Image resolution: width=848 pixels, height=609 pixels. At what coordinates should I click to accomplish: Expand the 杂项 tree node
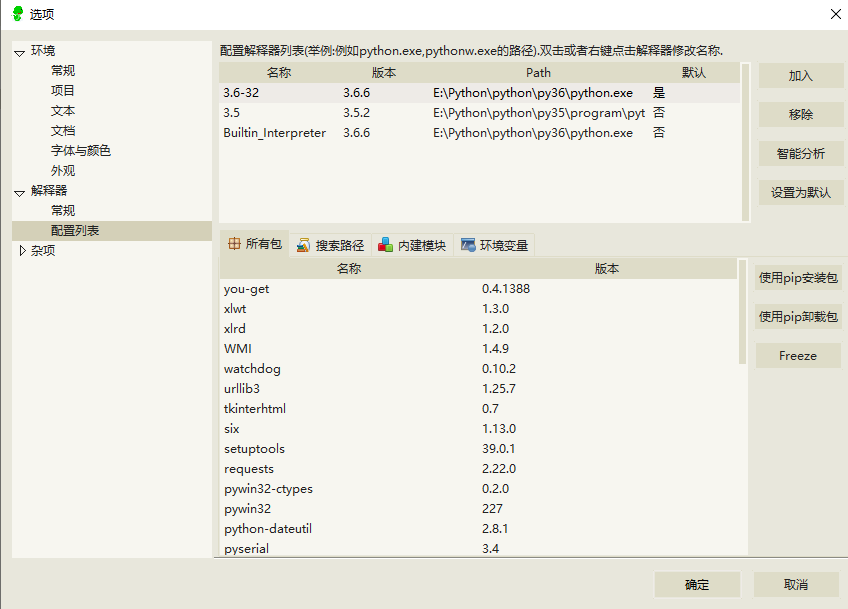pyautogui.click(x=22, y=250)
